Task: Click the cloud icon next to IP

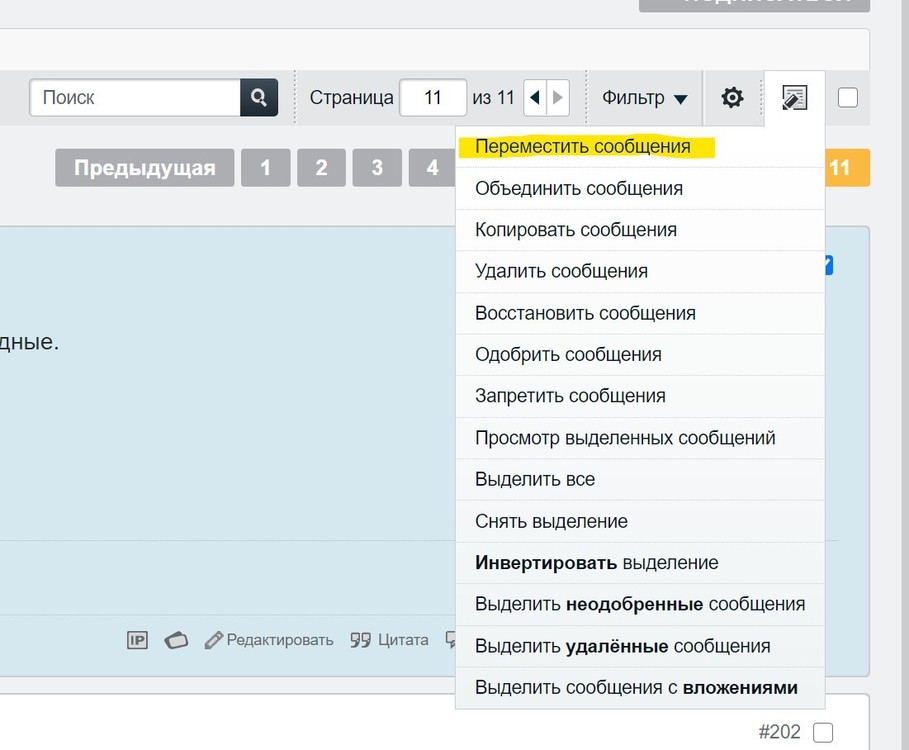Action: (176, 640)
